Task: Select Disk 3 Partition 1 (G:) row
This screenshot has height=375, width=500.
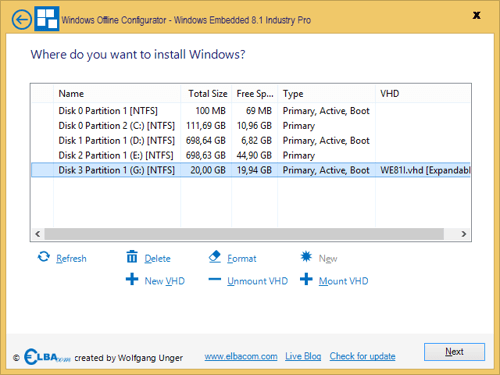Action: point(251,170)
